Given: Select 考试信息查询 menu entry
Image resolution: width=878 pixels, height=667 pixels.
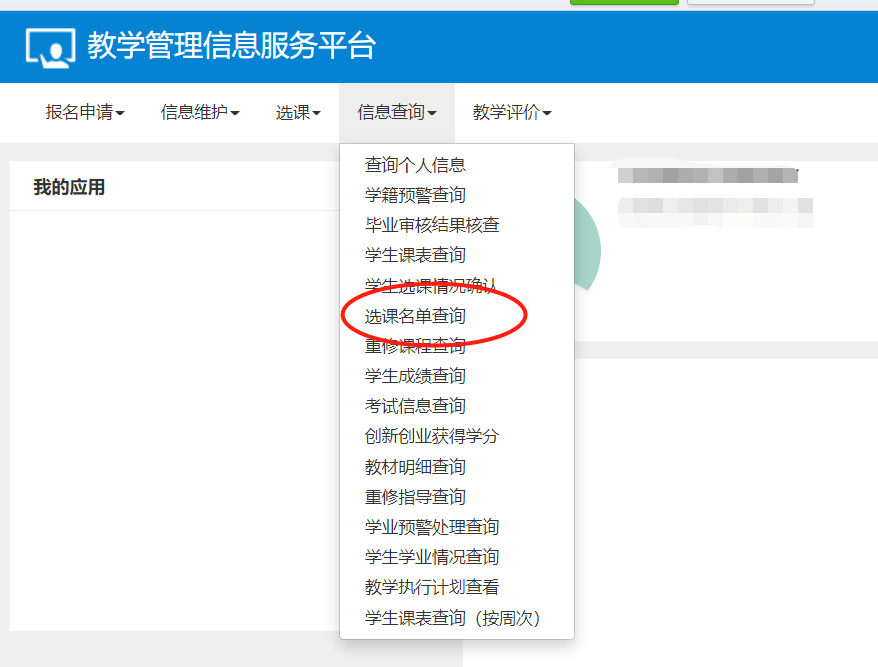Looking at the screenshot, I should (415, 406).
